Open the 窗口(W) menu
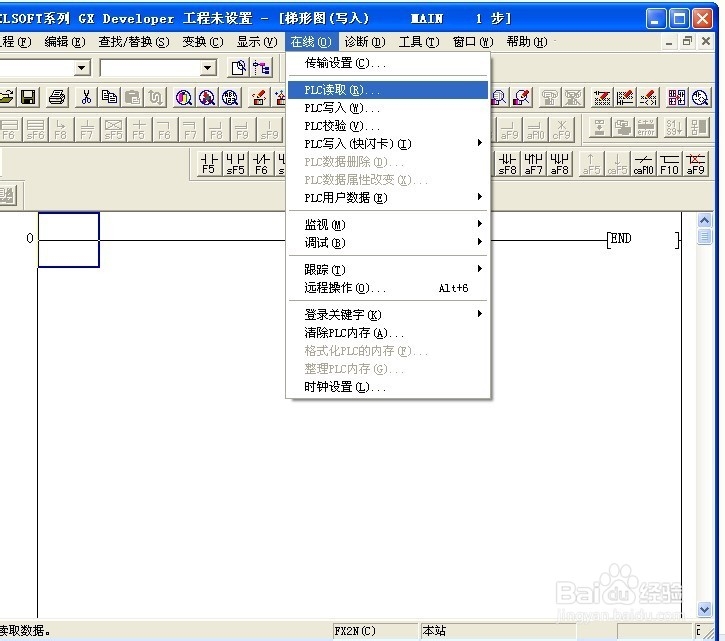 click(473, 42)
